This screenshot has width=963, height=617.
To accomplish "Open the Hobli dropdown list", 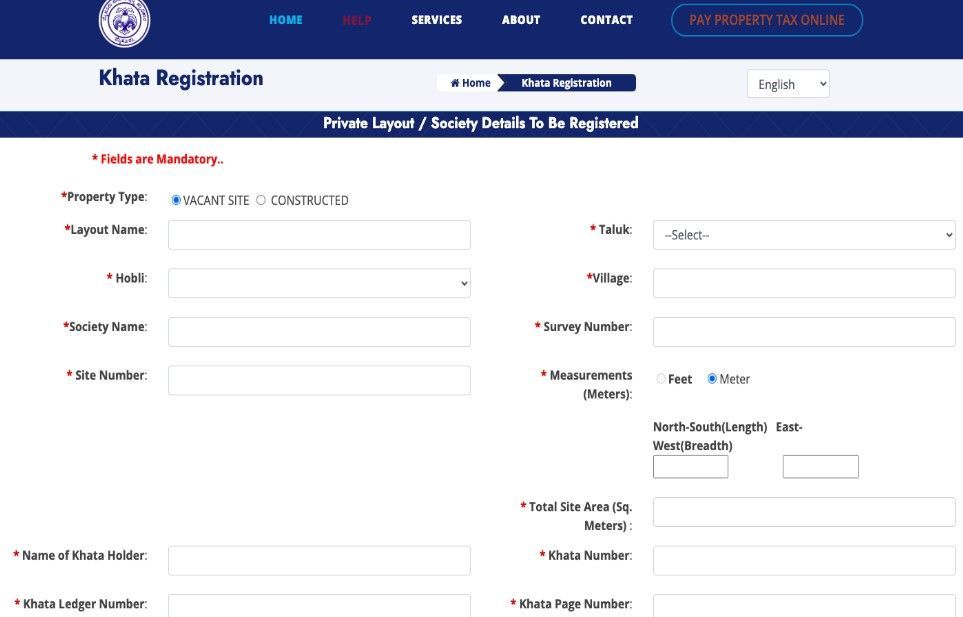I will pos(319,283).
